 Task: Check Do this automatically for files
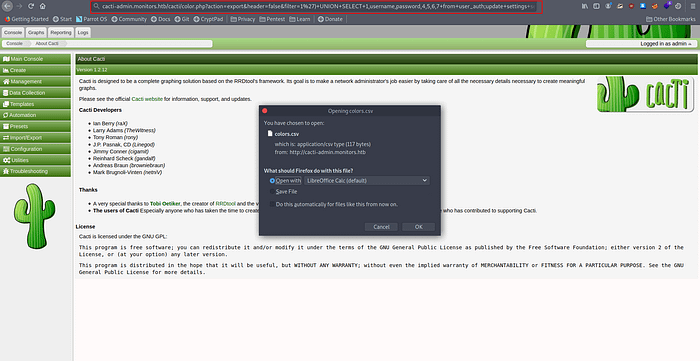coord(272,204)
